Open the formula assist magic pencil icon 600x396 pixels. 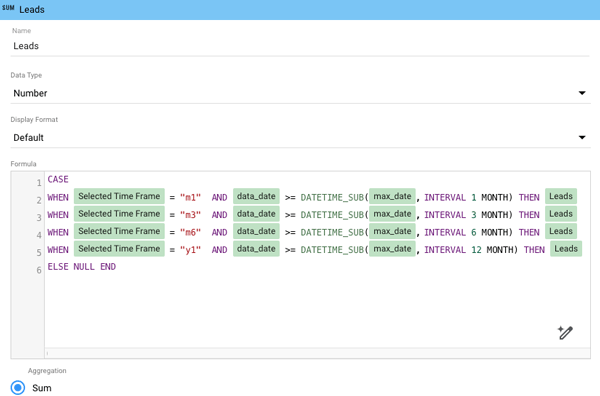565,332
